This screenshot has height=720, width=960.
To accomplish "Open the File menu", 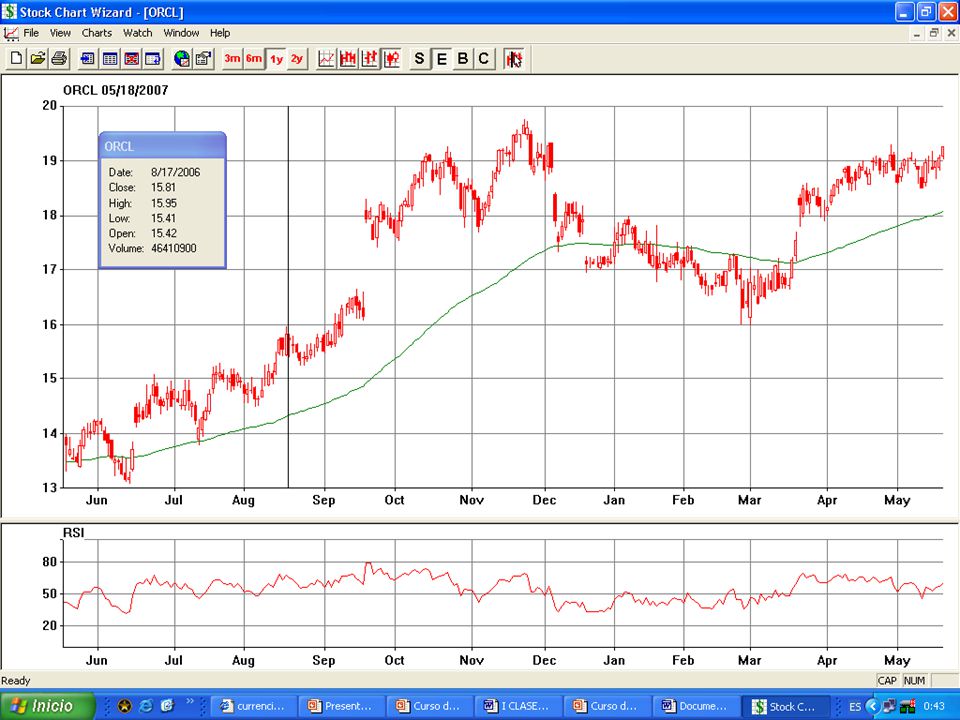I will point(31,33).
